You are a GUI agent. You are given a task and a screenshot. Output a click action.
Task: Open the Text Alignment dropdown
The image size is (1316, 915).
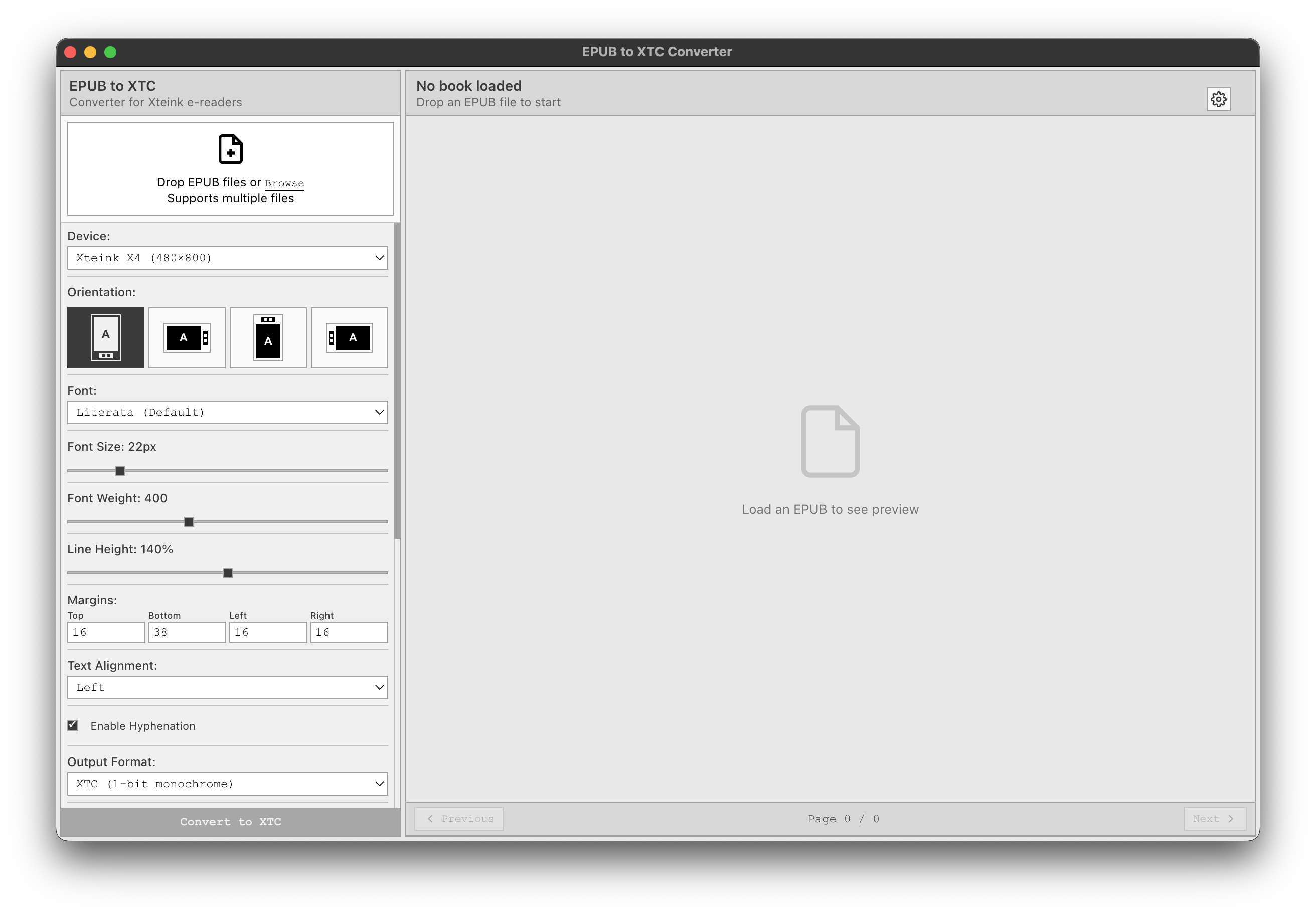coord(227,687)
